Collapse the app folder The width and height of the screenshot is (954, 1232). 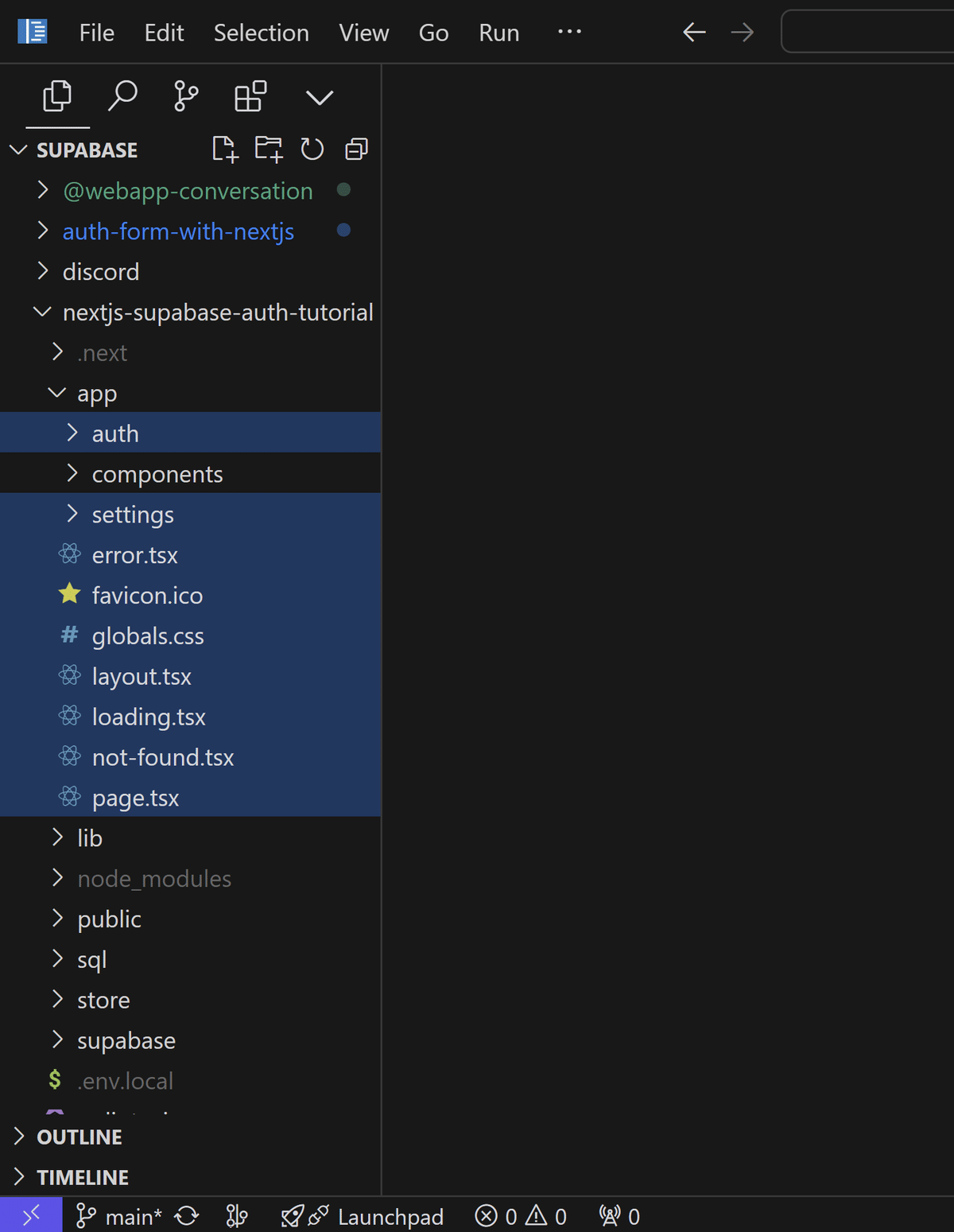point(191,394)
